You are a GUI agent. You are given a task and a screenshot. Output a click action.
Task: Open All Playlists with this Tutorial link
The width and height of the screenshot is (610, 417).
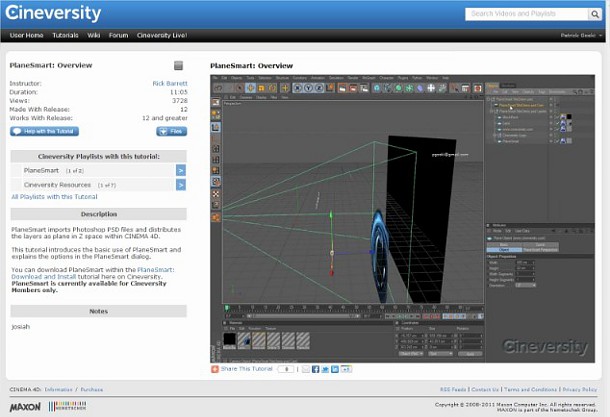pos(54,197)
